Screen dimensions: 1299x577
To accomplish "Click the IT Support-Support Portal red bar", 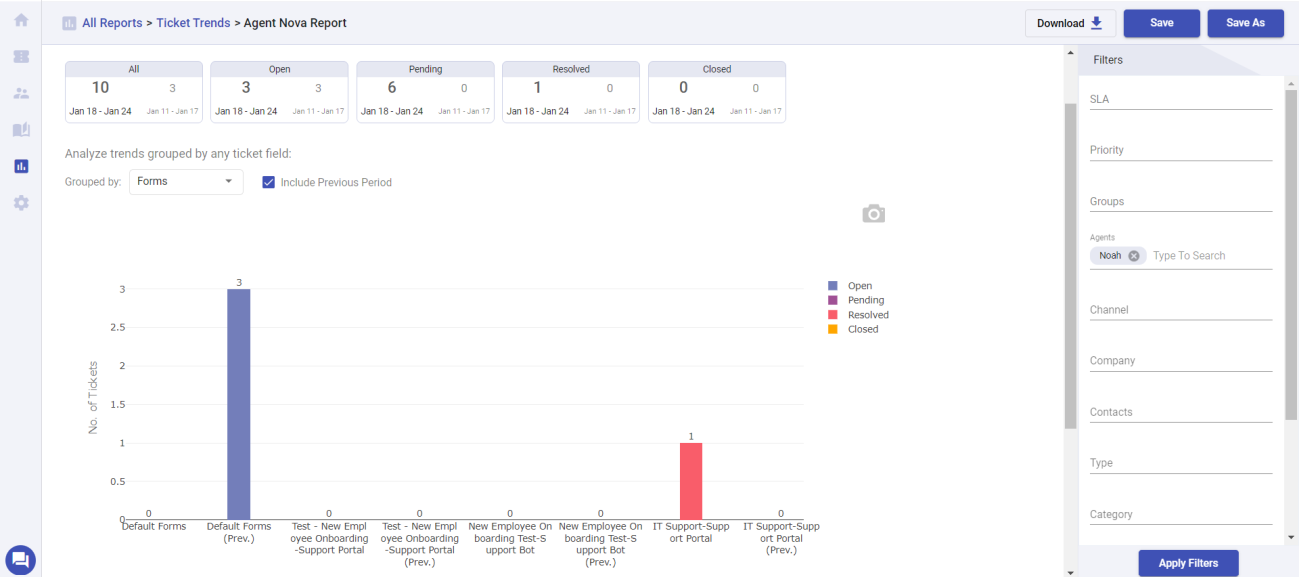I will point(691,481).
